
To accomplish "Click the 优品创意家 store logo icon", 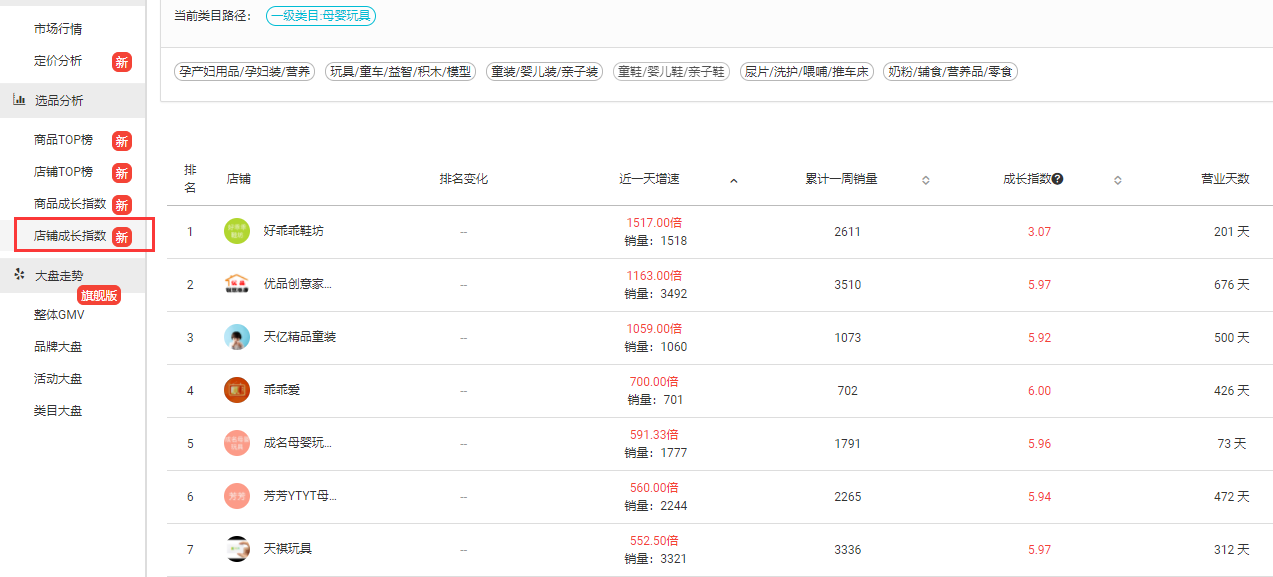I will 237,284.
